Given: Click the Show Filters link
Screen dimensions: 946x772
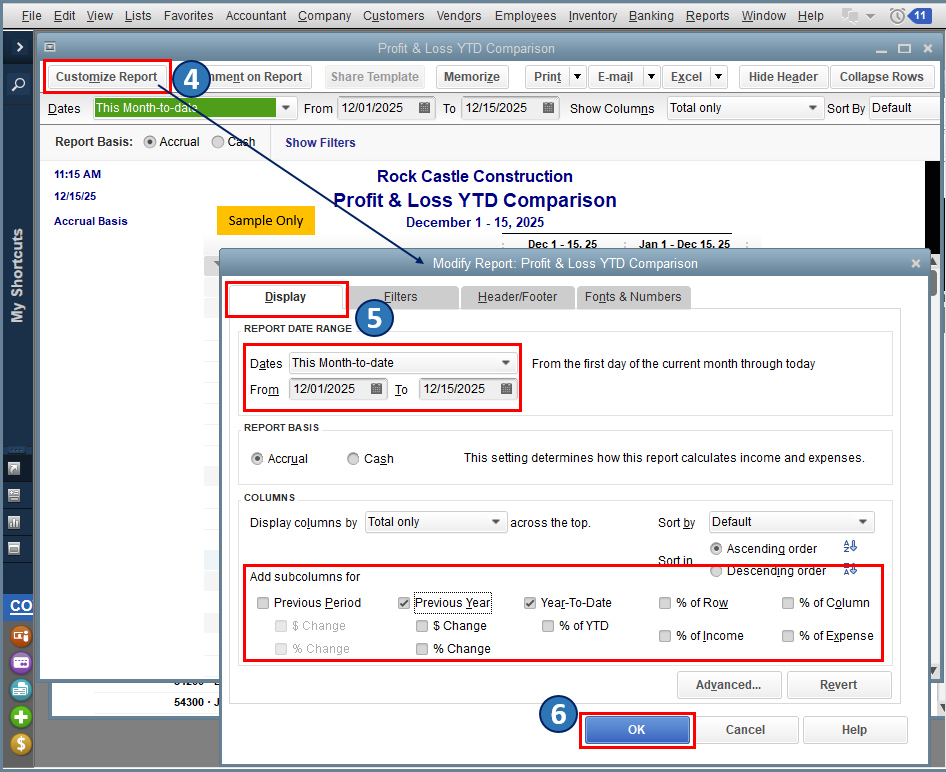Looking at the screenshot, I should (x=320, y=143).
